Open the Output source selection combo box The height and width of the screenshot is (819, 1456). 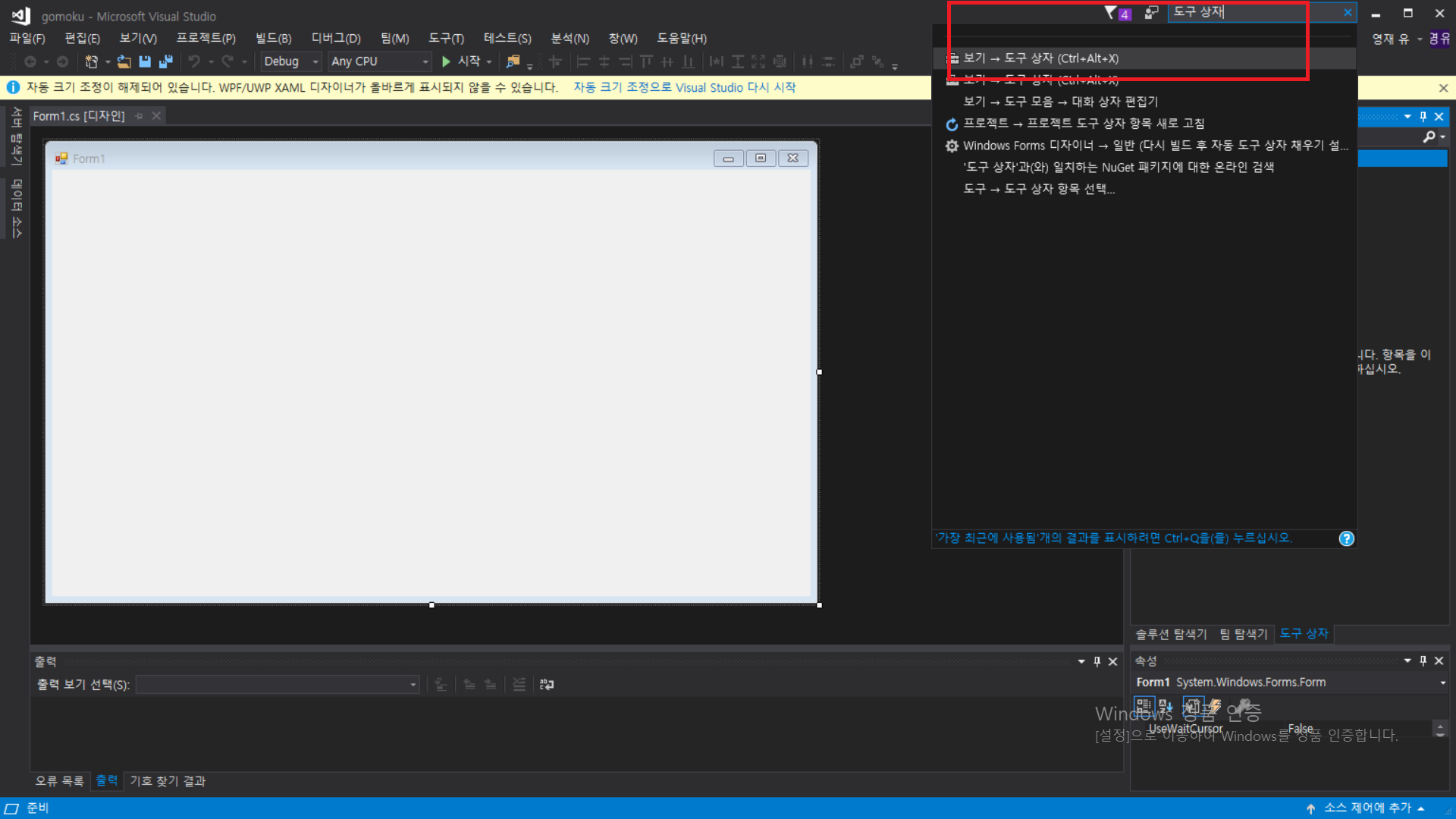[278, 685]
